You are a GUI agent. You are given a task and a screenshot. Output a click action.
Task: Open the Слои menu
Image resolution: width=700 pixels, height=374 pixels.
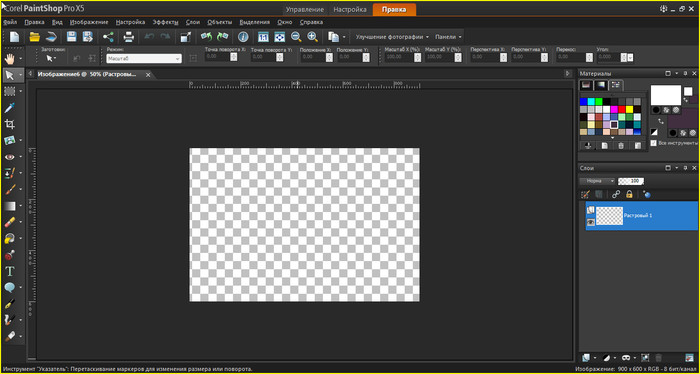pos(192,22)
